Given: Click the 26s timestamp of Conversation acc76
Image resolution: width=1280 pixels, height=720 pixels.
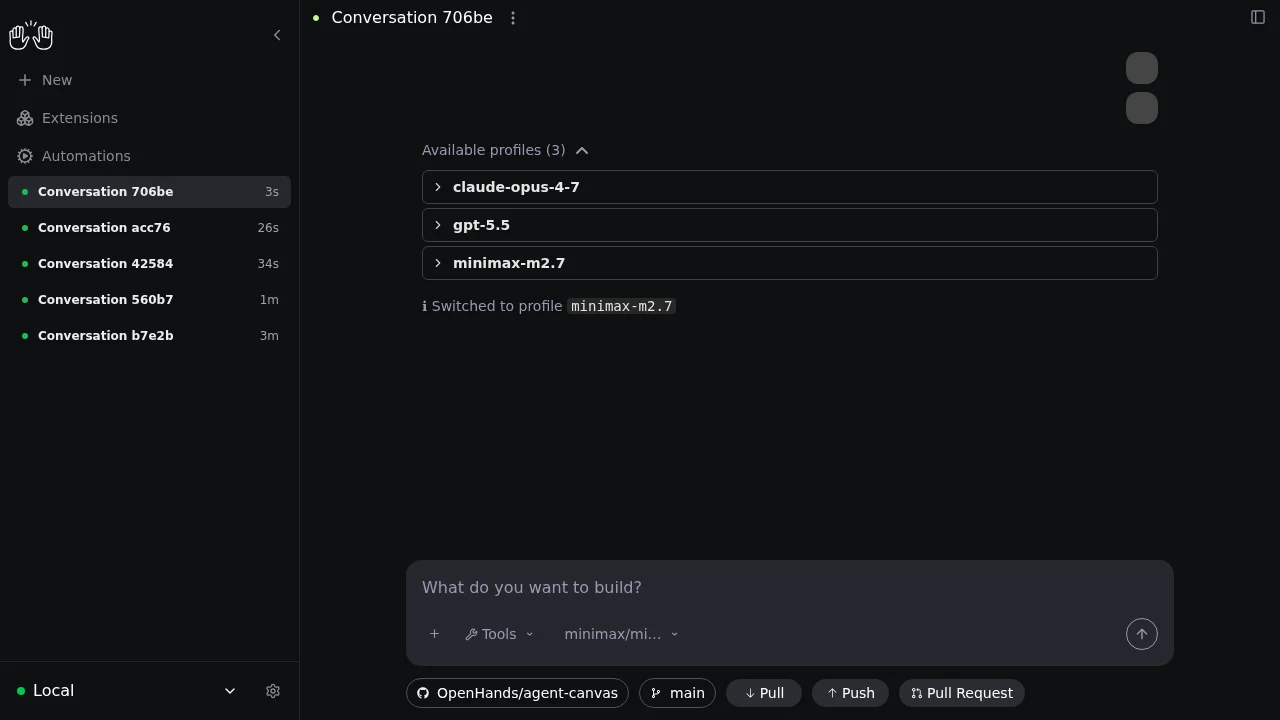Looking at the screenshot, I should pyautogui.click(x=268, y=228).
